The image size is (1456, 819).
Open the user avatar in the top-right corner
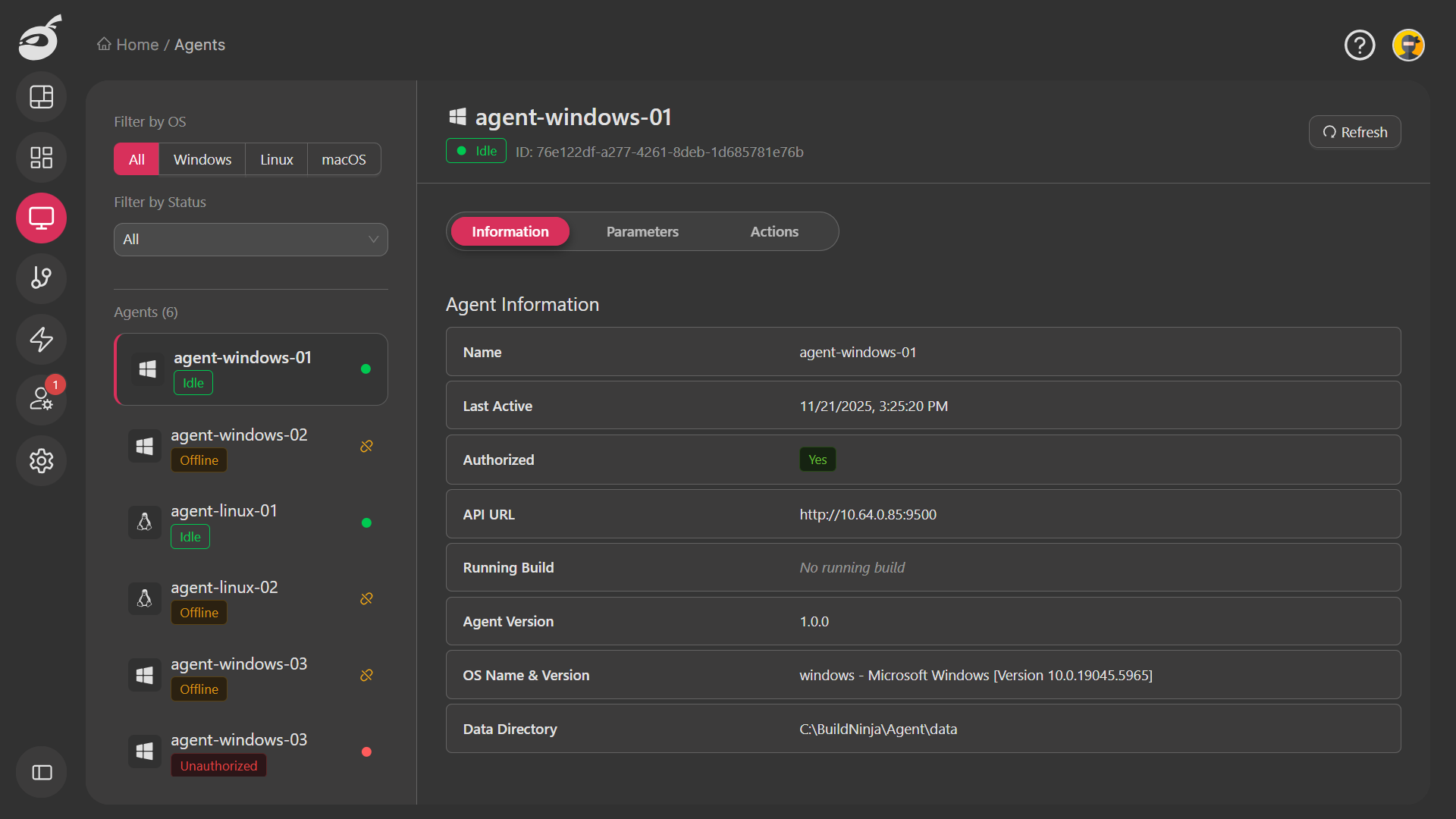pyautogui.click(x=1407, y=45)
